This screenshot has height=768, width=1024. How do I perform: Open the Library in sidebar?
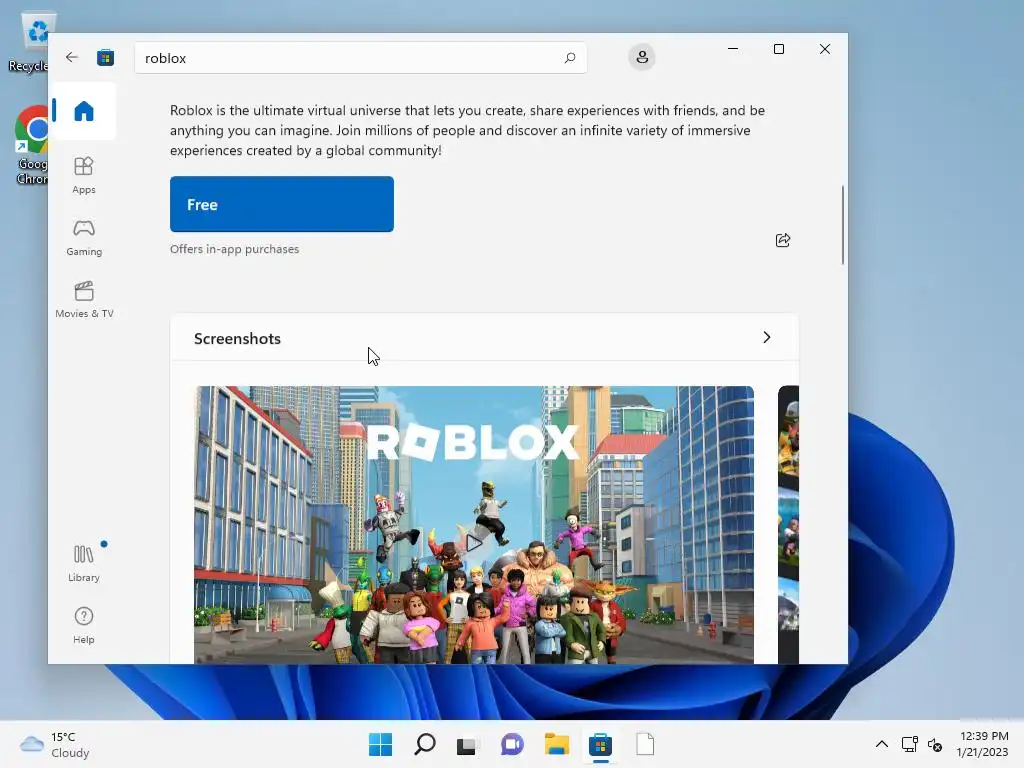84,563
